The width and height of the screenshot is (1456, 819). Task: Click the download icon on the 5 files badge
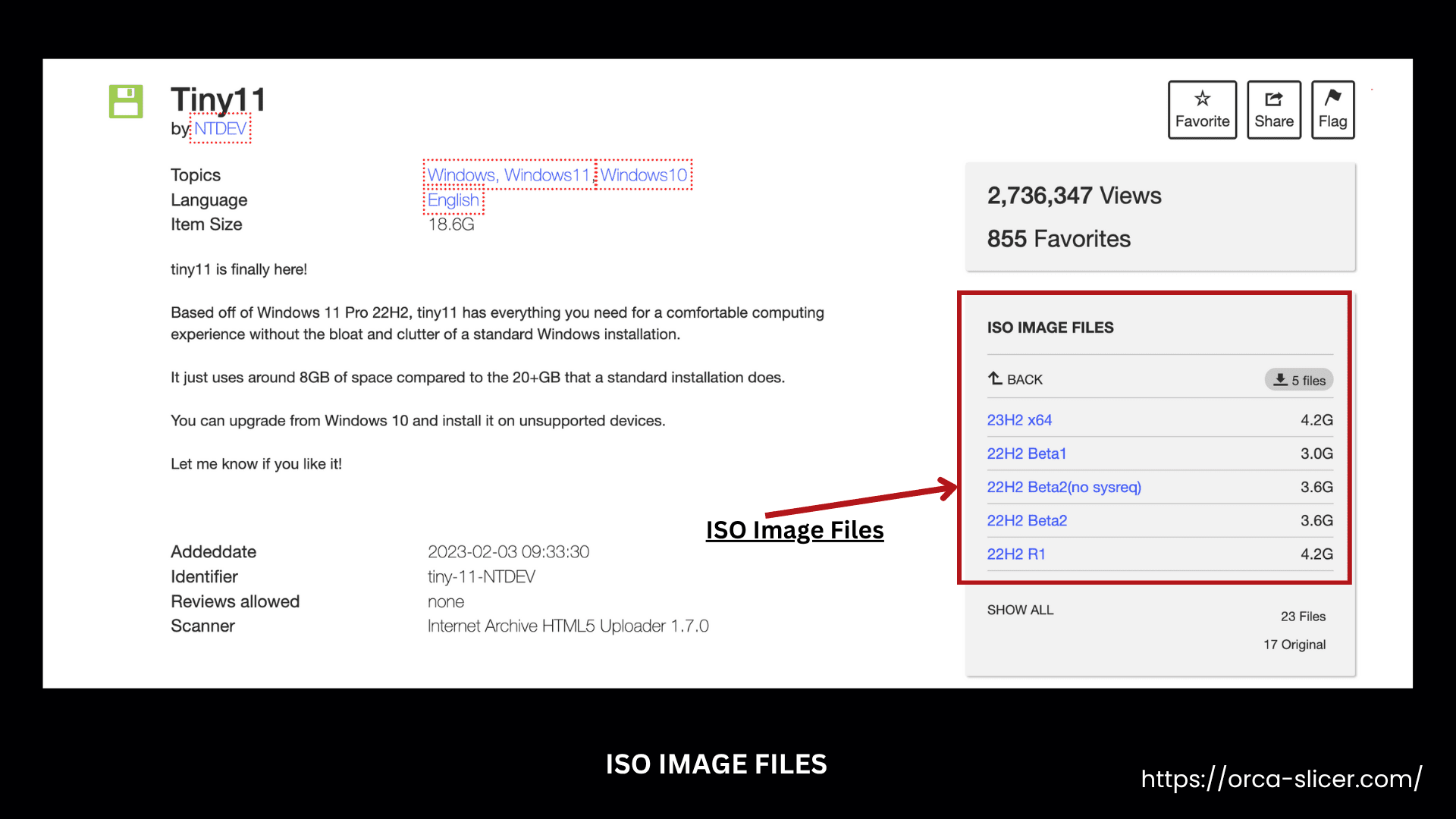[1280, 379]
